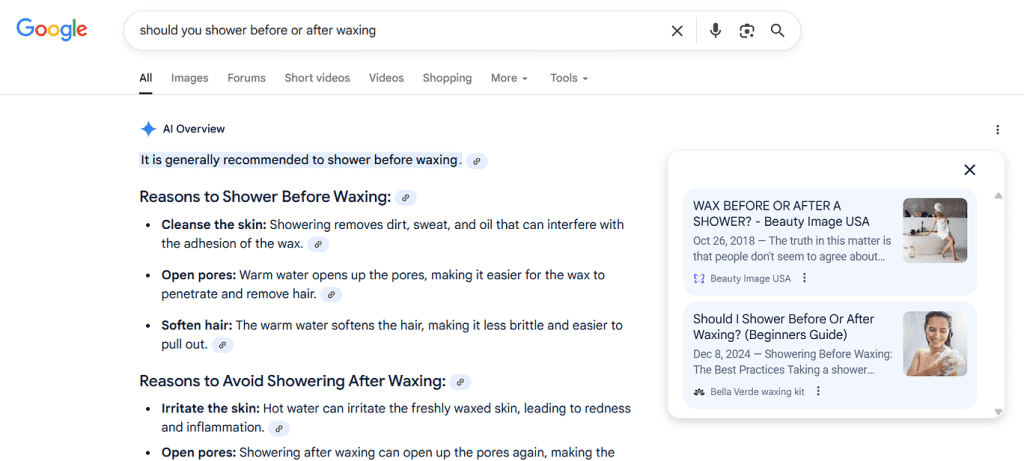Open source link beside 'Reasons to Avoid Showering After Waxing'

coord(460,382)
